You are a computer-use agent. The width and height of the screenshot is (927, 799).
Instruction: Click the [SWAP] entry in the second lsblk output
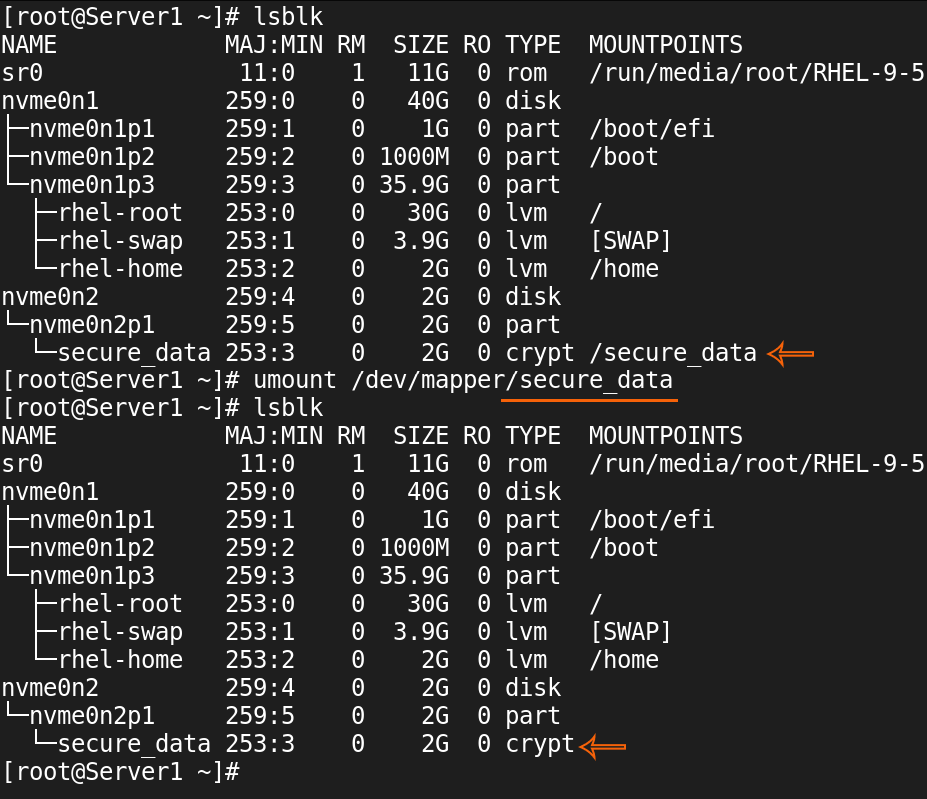click(631, 632)
